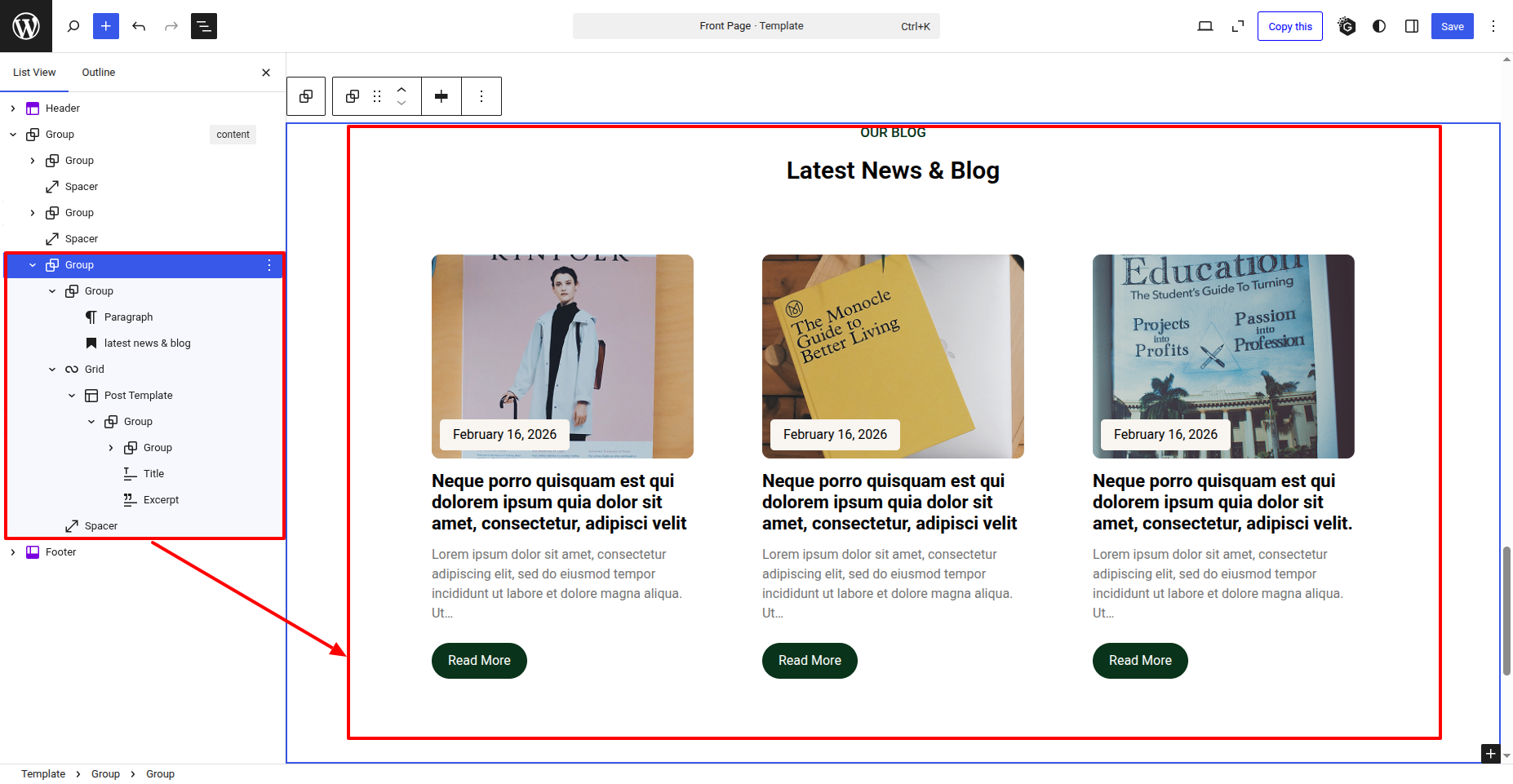Expand the Header tree item

coord(13,109)
